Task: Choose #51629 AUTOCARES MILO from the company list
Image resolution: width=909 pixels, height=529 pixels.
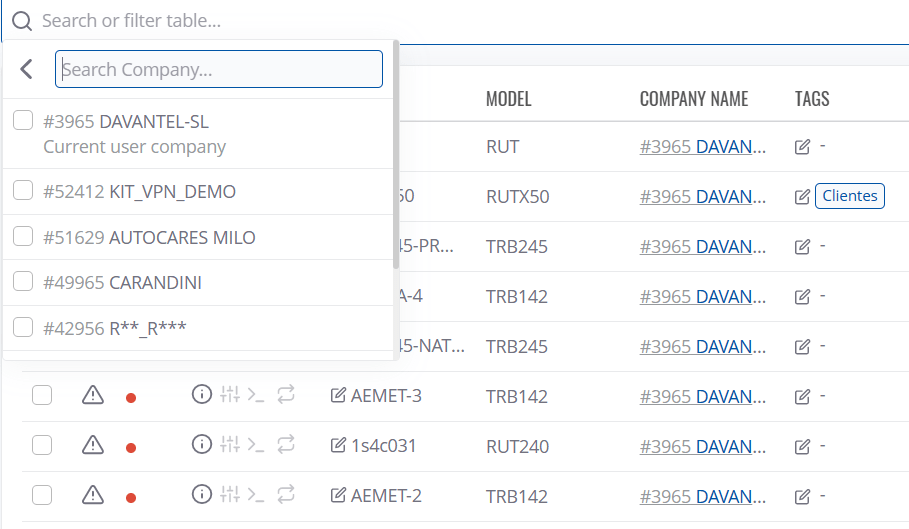Action: 23,237
